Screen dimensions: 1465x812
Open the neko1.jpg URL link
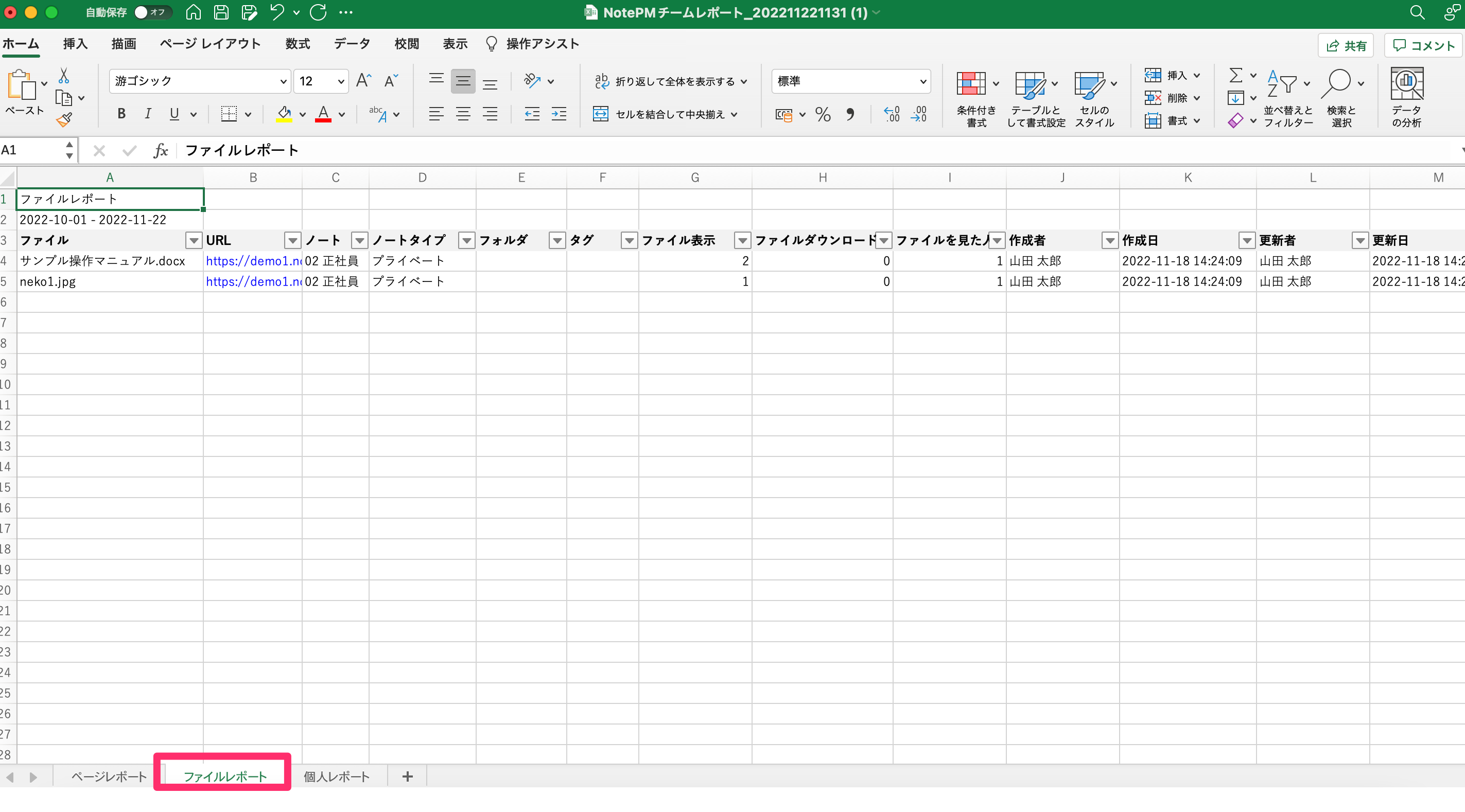(253, 281)
